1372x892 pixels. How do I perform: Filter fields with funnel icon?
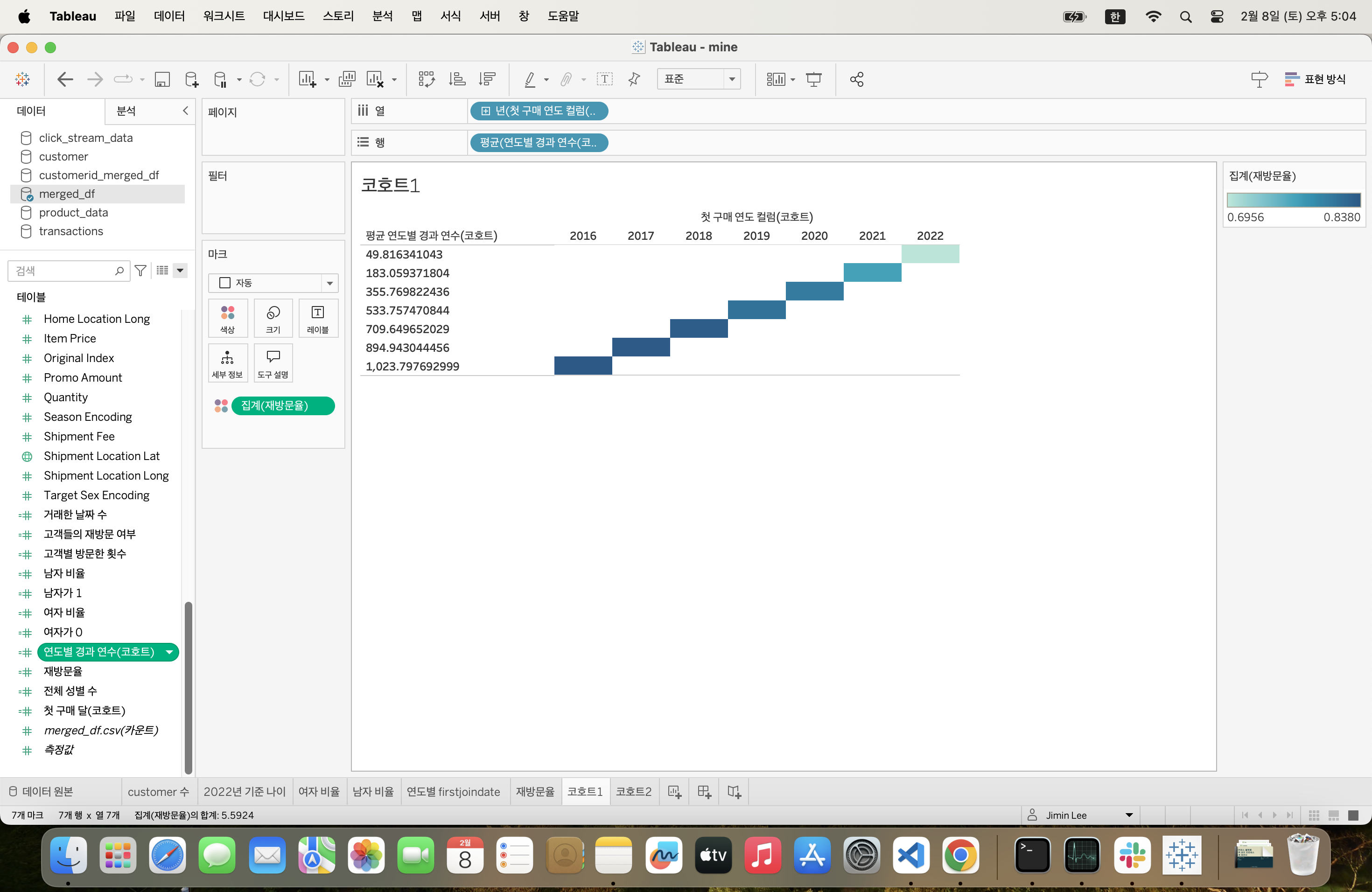pyautogui.click(x=140, y=270)
